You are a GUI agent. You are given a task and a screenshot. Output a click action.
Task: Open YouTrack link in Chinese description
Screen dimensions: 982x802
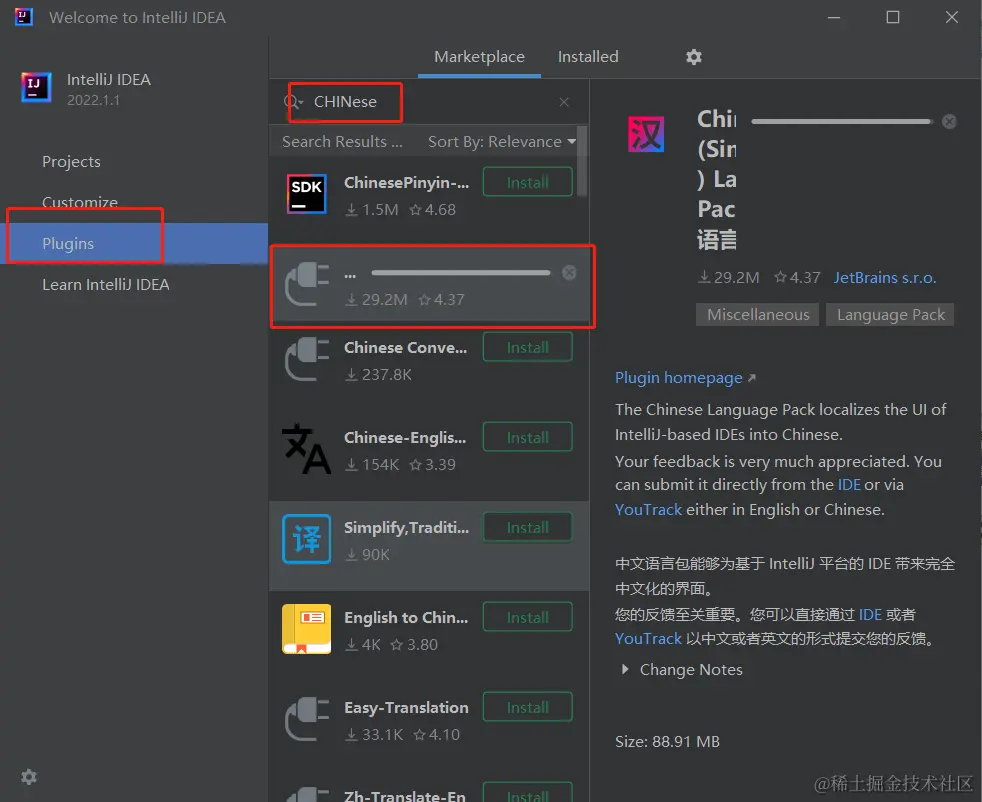click(648, 639)
